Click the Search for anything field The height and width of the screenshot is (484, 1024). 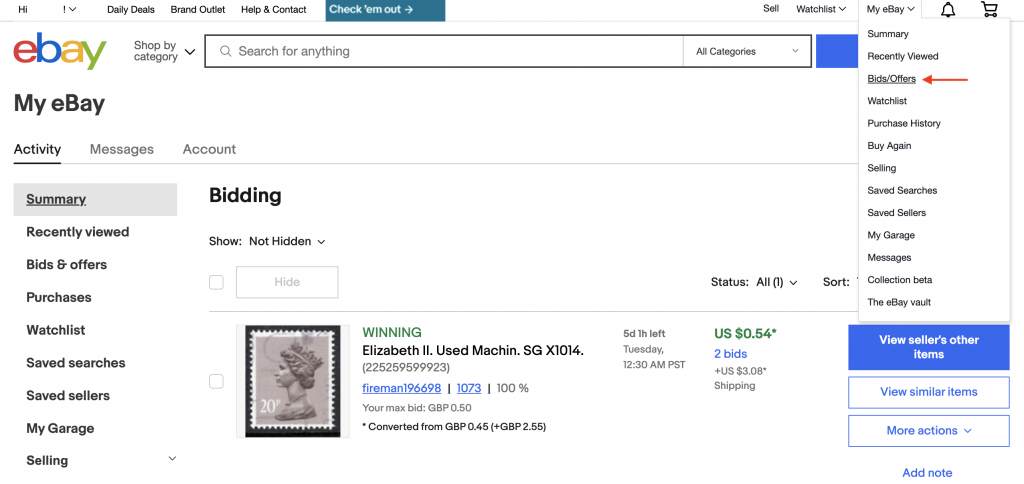pyautogui.click(x=450, y=51)
